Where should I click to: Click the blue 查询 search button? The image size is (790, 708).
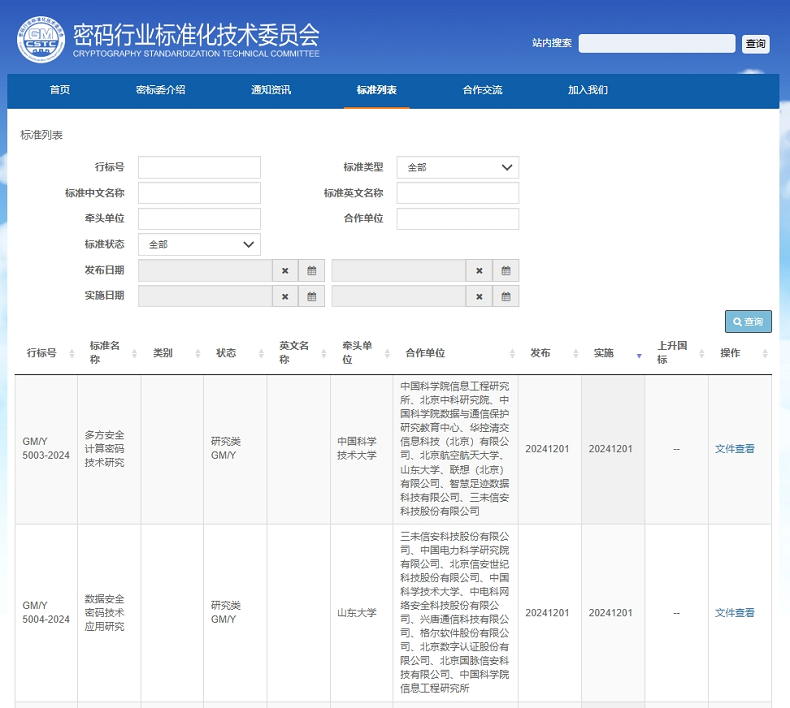point(748,322)
